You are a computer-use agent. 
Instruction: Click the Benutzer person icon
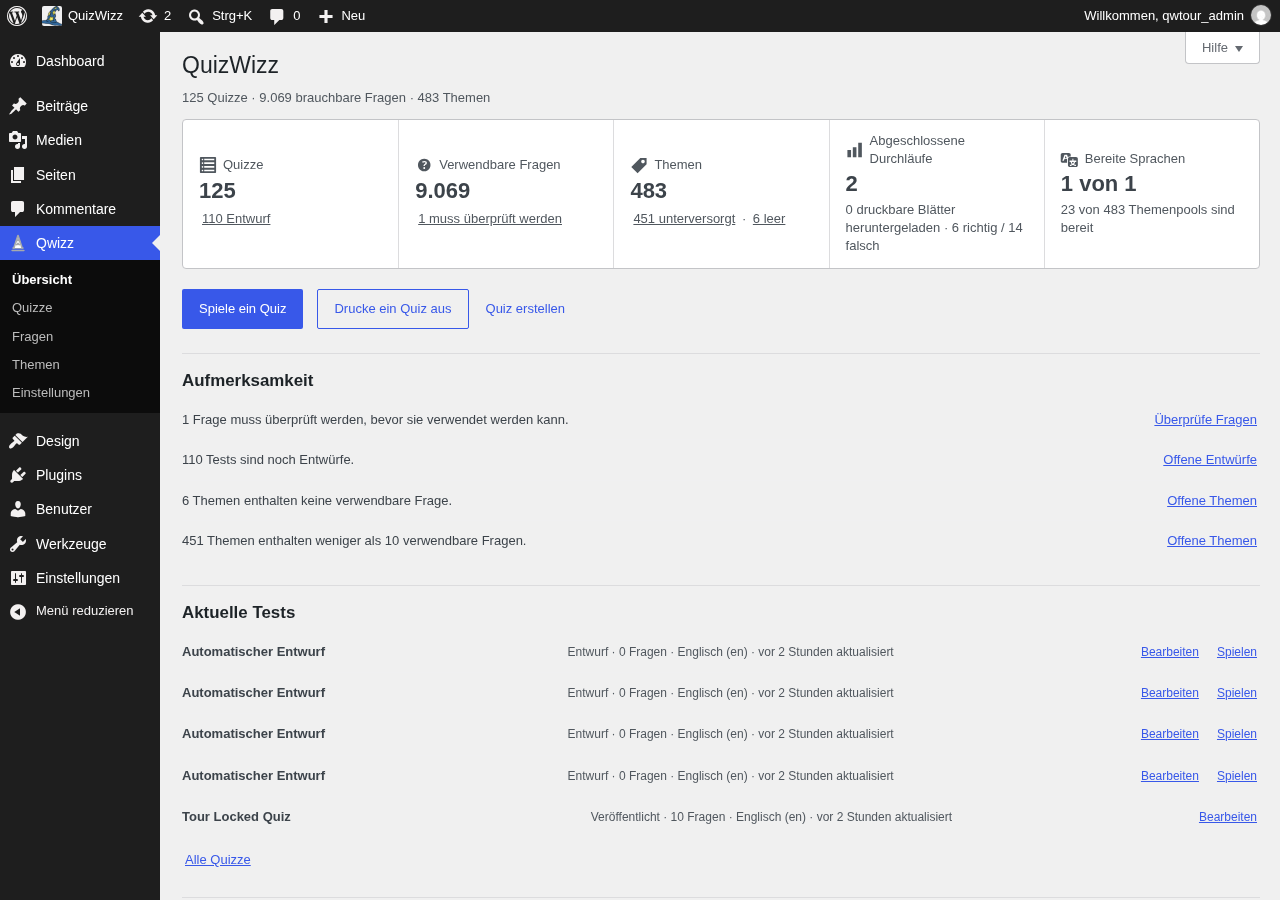coord(18,509)
